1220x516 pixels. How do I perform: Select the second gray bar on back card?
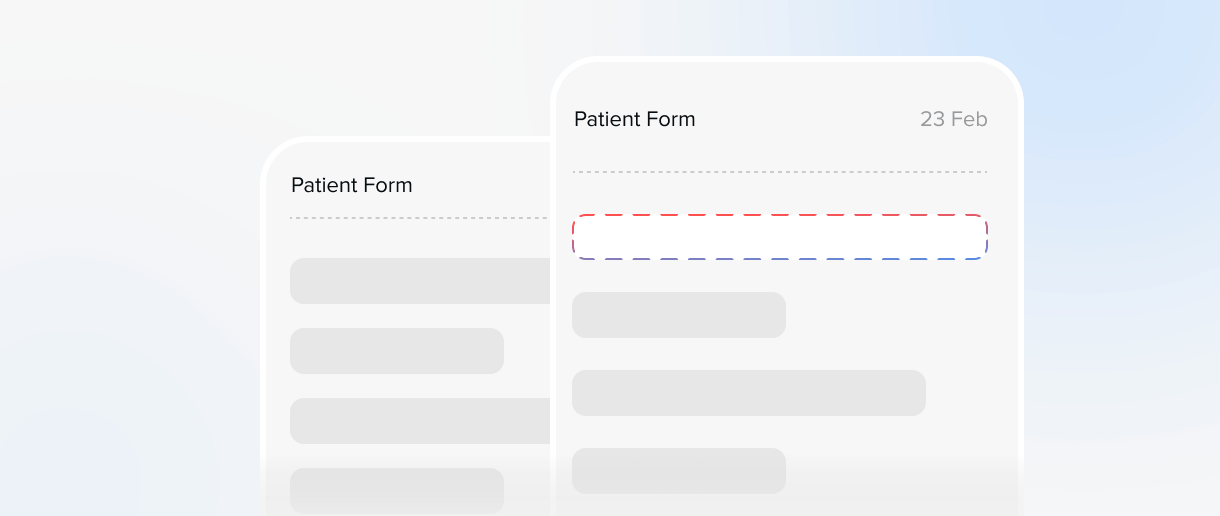click(x=396, y=351)
